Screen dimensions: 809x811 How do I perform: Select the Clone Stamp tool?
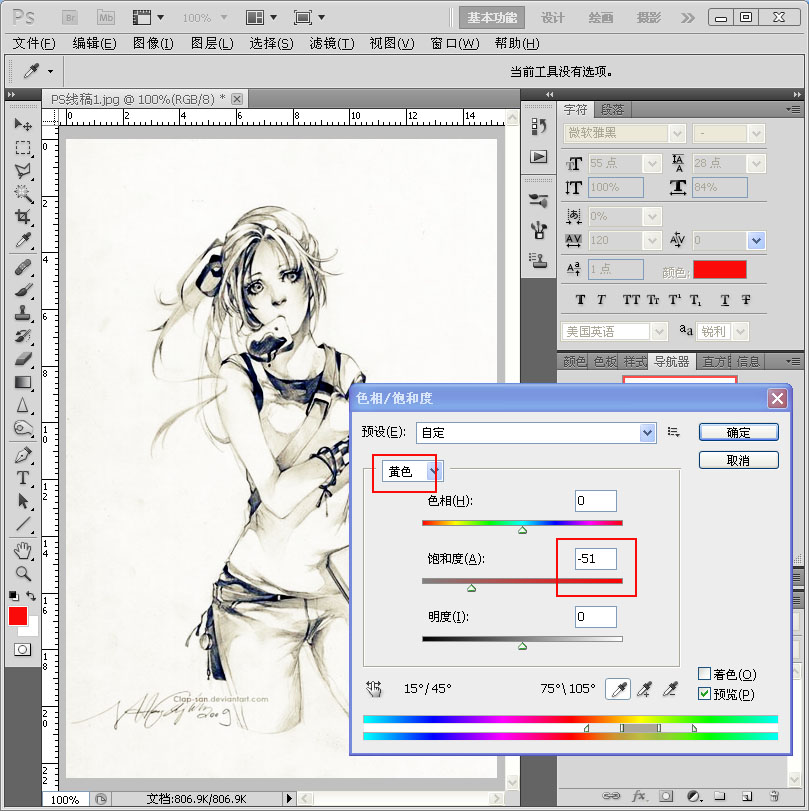click(x=23, y=313)
